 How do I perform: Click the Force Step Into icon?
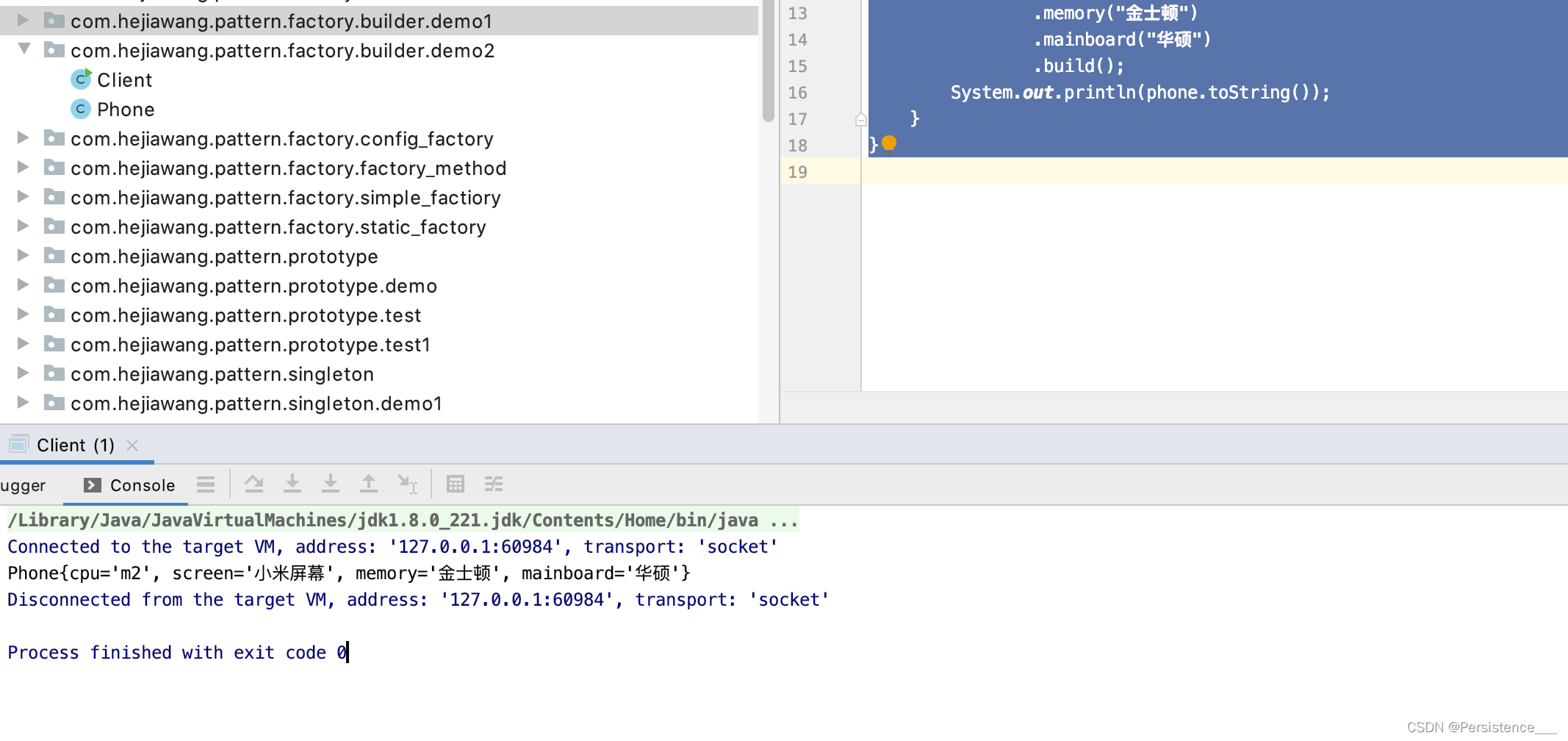[x=331, y=484]
